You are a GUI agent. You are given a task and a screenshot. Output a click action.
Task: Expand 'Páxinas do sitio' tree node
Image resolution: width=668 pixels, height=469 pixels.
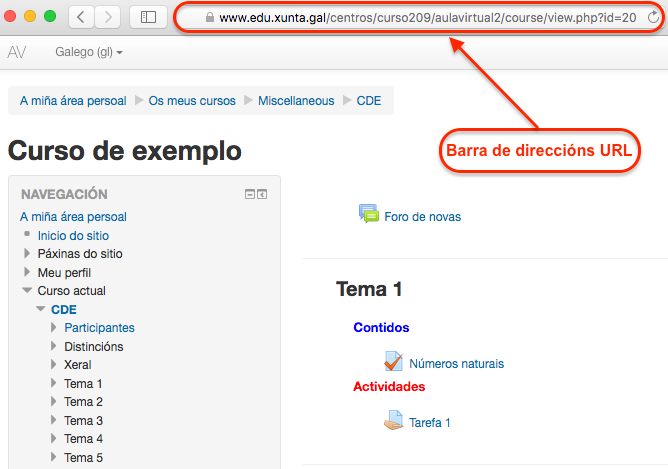27,253
